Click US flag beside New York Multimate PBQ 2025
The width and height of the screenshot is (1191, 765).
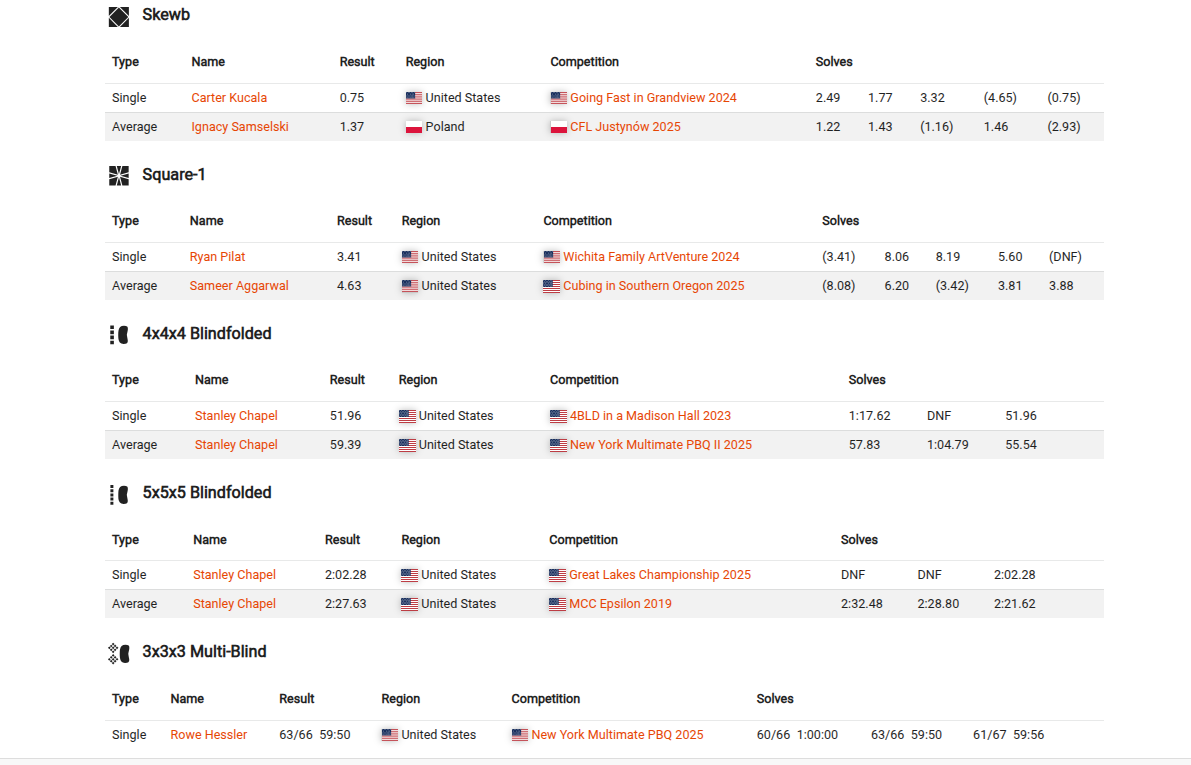(520, 735)
